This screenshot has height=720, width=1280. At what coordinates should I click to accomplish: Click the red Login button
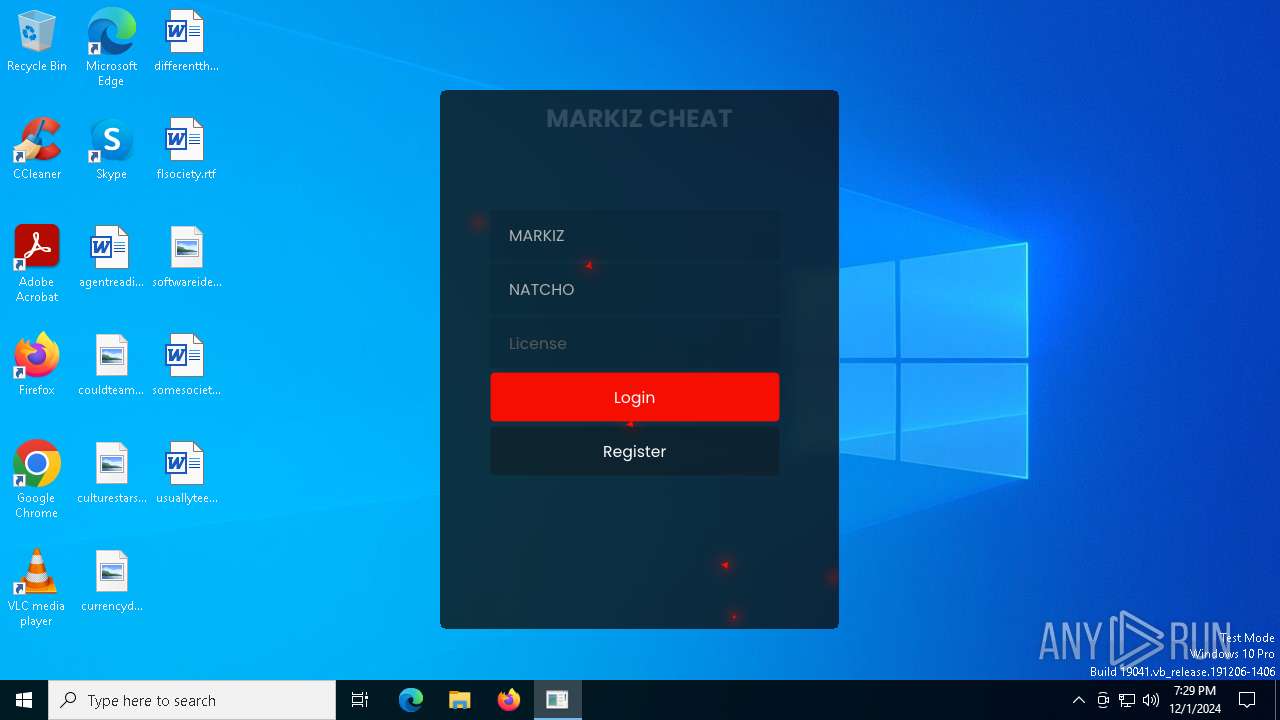coord(634,397)
